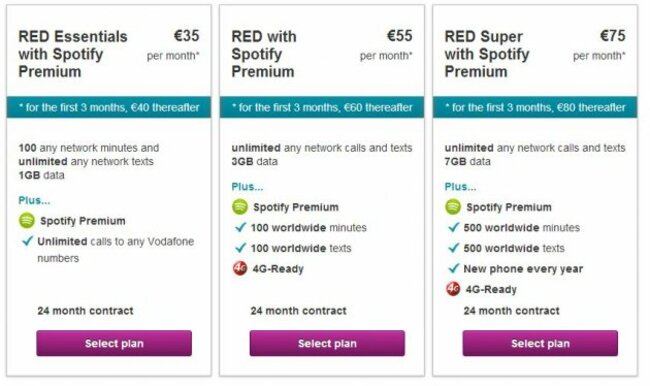Viewport: 650px width, 386px height.
Task: Click Spotify icon in RED Essentials plan
Action: click(x=27, y=221)
